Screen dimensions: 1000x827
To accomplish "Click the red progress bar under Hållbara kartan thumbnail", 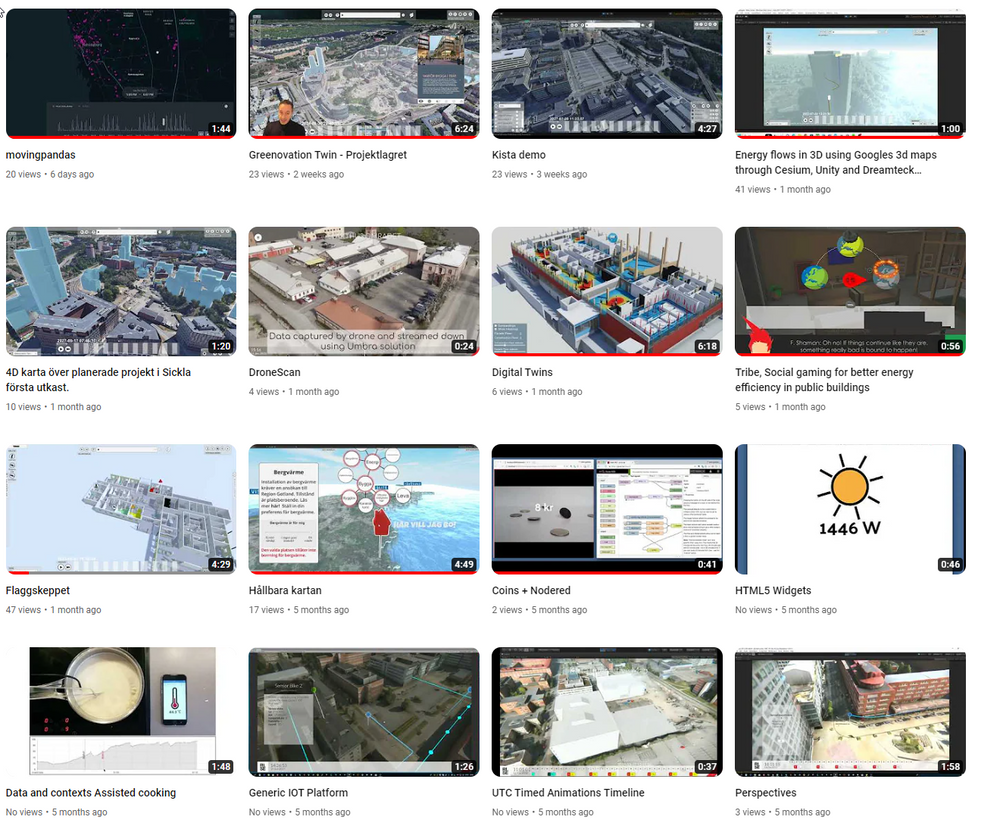I will tap(364, 573).
